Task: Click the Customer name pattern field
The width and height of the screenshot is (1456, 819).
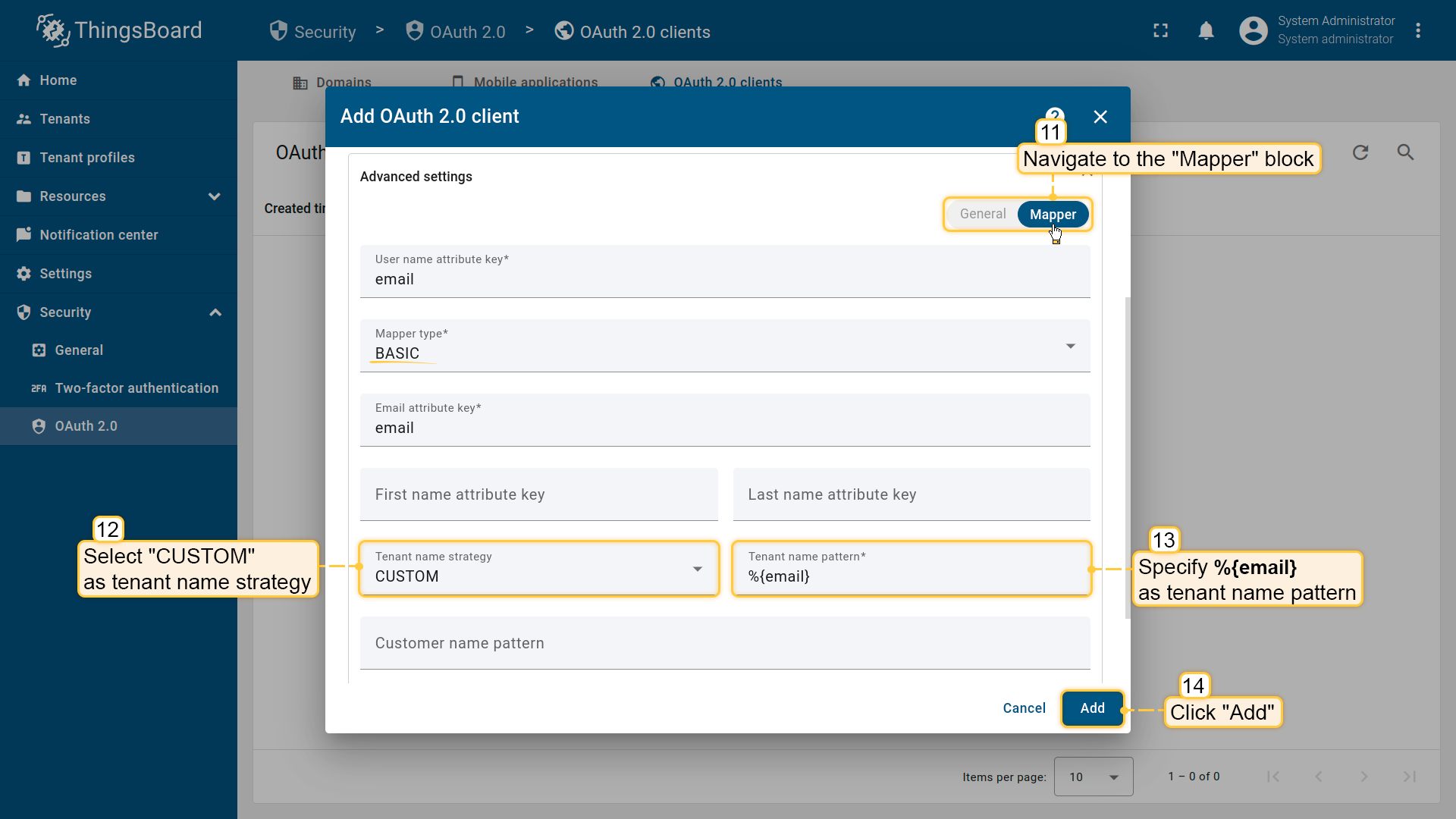Action: coord(724,643)
